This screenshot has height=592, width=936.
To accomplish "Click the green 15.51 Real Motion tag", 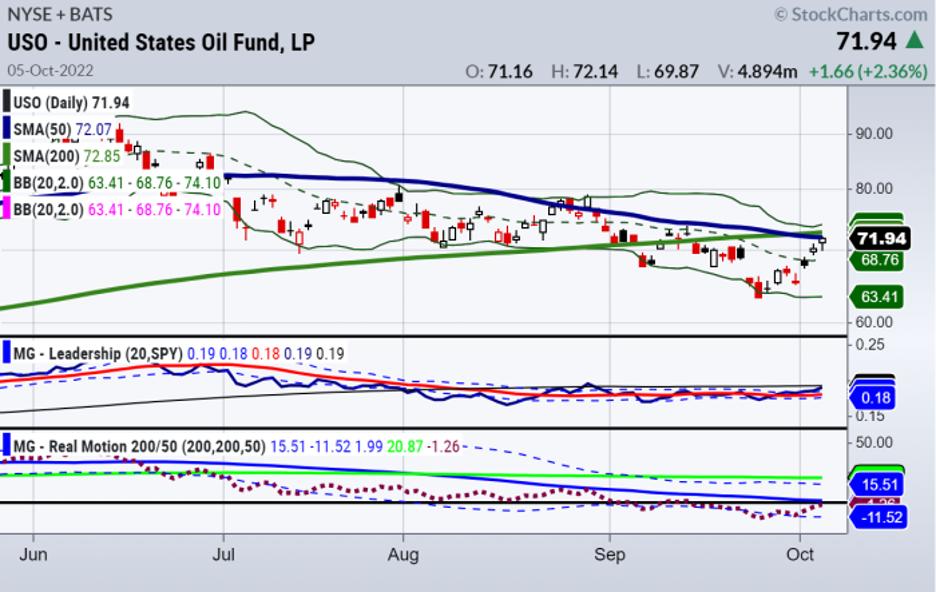I will click(877, 485).
